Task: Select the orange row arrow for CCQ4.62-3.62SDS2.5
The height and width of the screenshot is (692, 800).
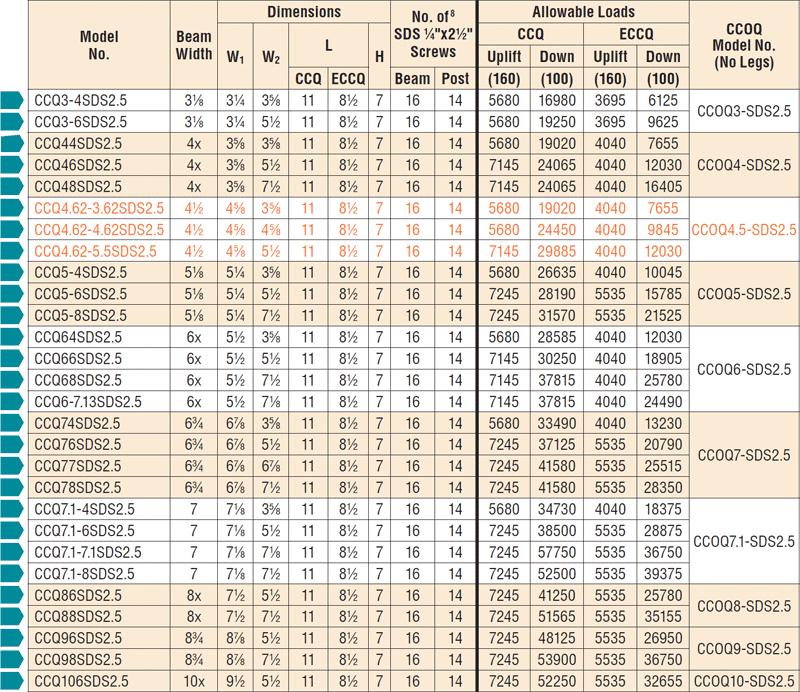Action: [x=10, y=208]
